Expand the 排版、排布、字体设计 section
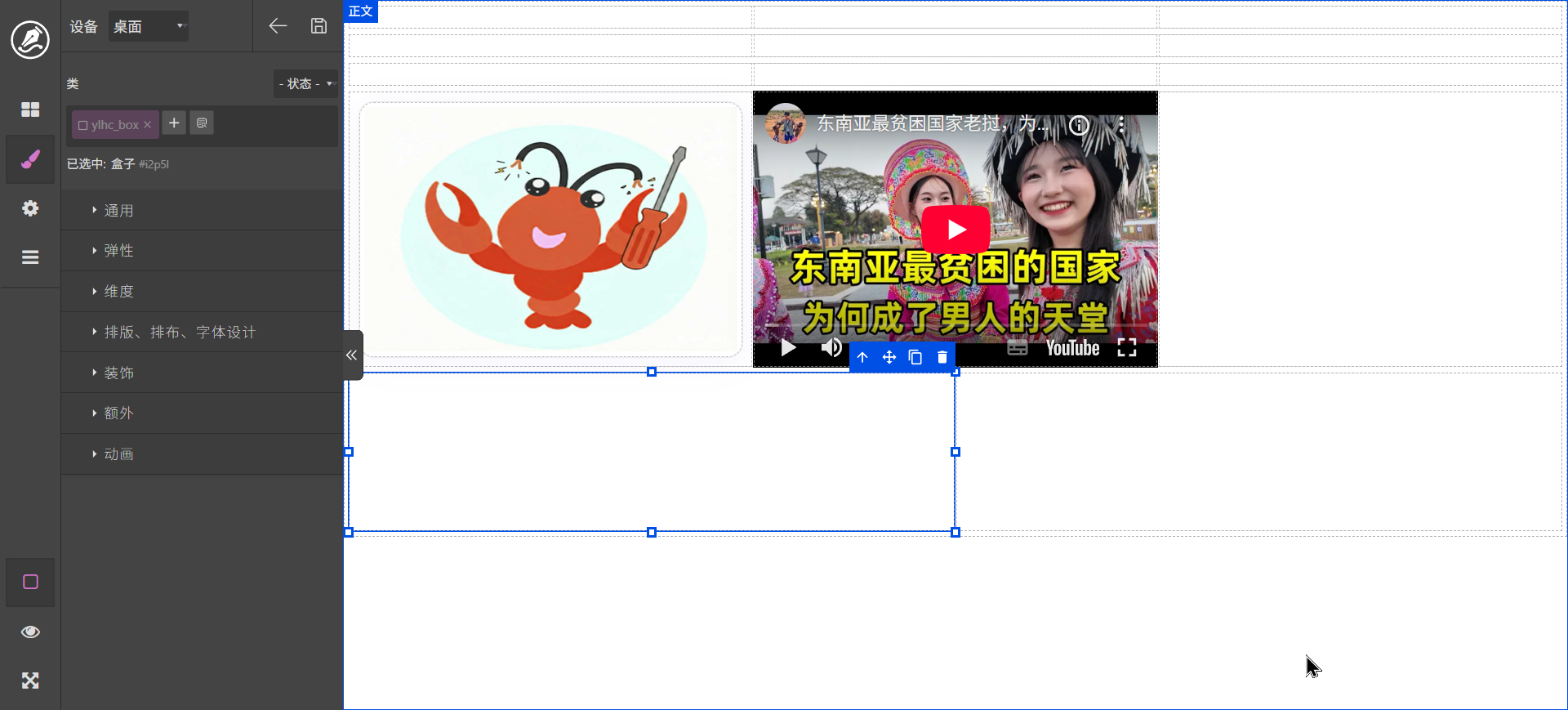 coord(180,333)
